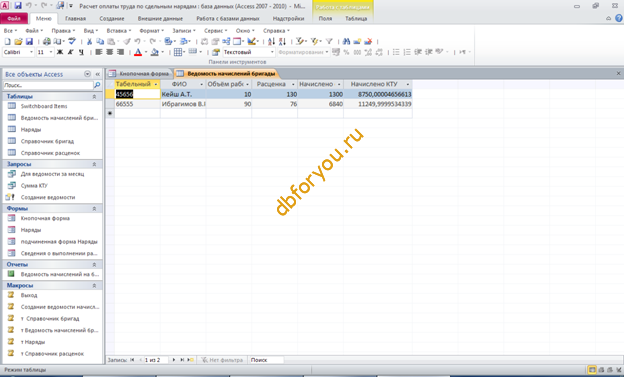The width and height of the screenshot is (624, 377).
Task: Go to the next record navigation button
Action: click(174, 360)
